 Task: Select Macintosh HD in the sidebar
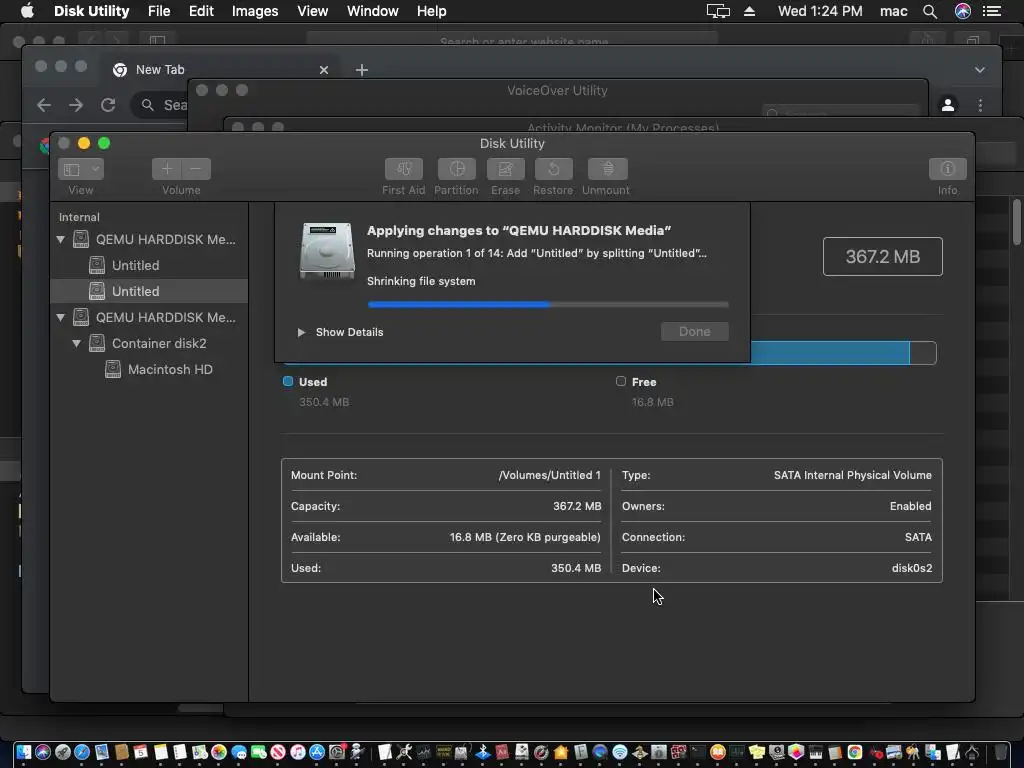pos(150,370)
